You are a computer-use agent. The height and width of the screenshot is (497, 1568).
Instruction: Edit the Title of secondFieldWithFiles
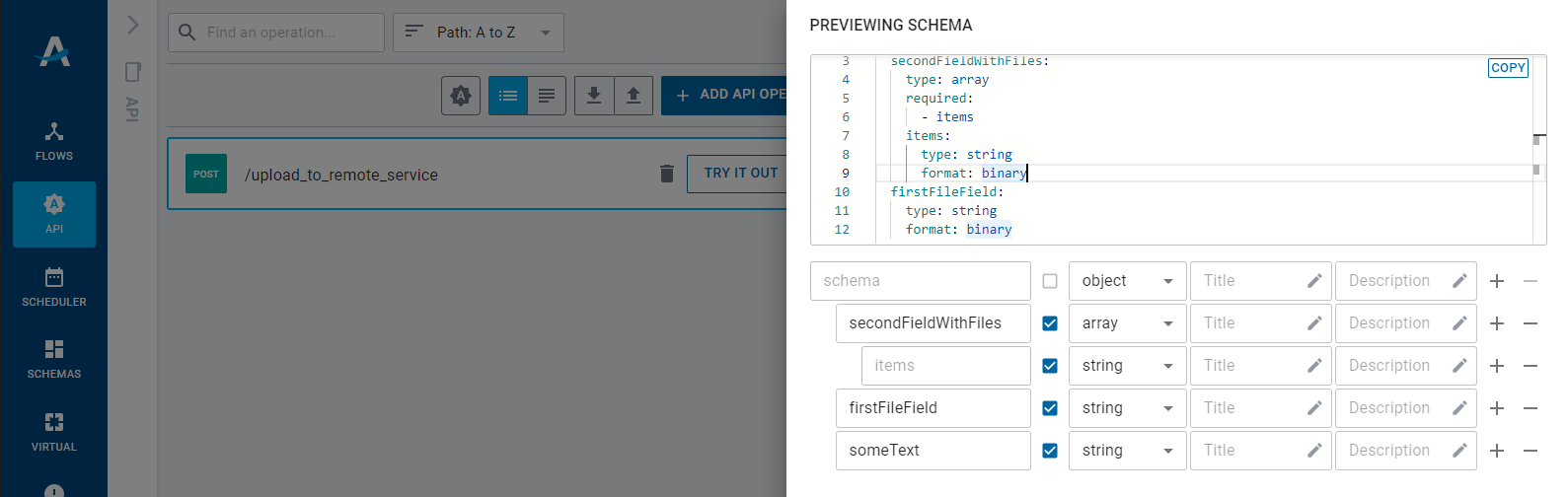click(1261, 323)
